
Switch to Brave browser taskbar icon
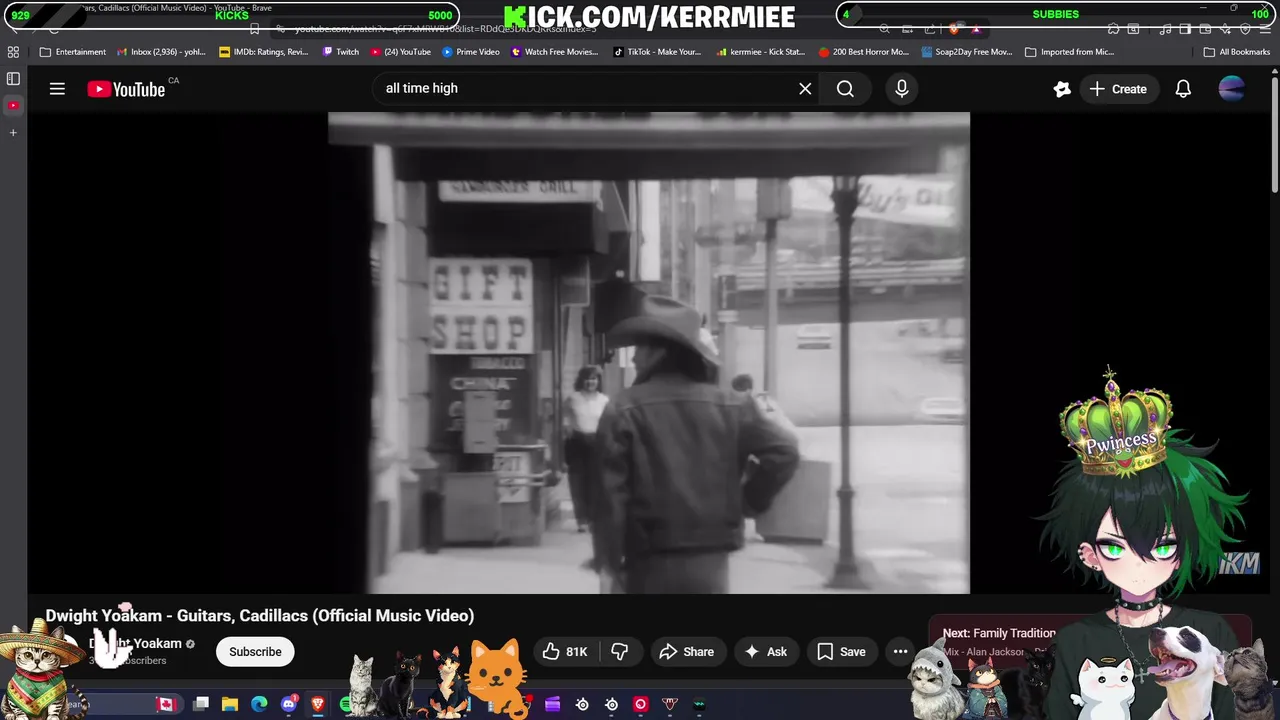(x=318, y=704)
